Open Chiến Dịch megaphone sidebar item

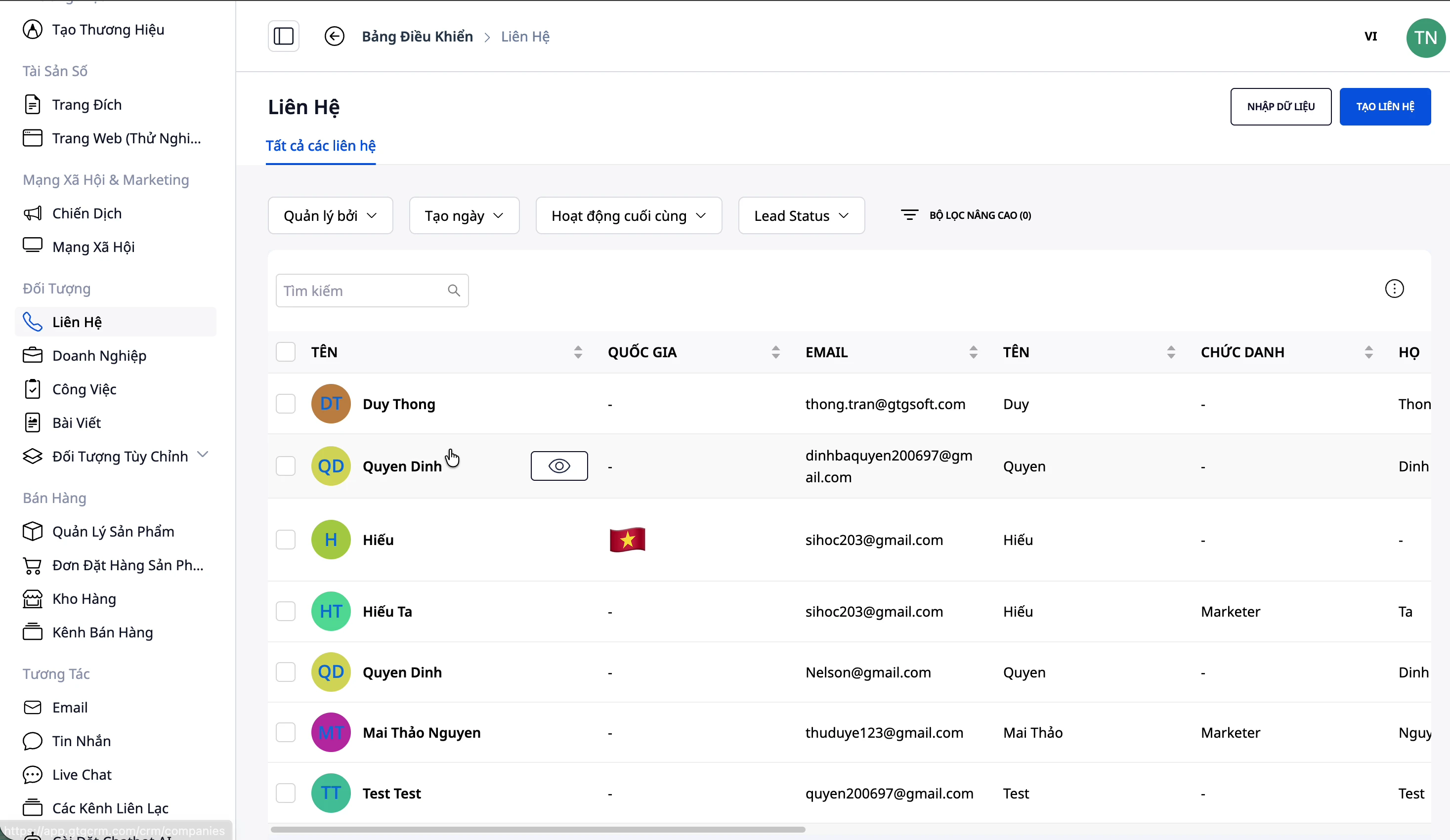point(86,213)
